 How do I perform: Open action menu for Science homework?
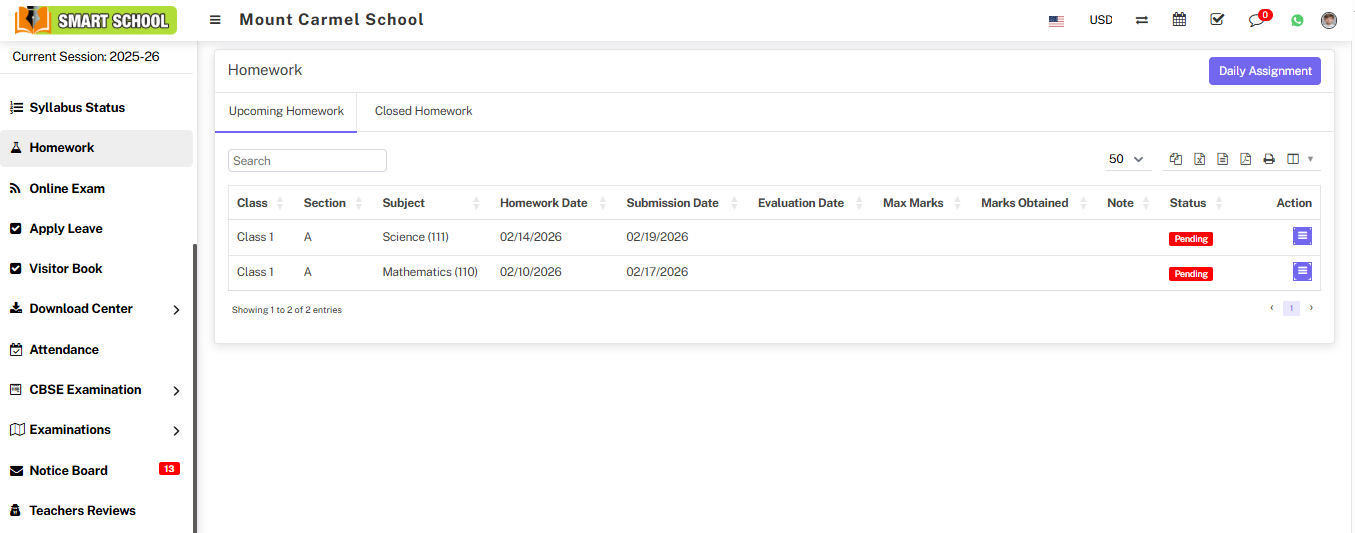pyautogui.click(x=1301, y=237)
